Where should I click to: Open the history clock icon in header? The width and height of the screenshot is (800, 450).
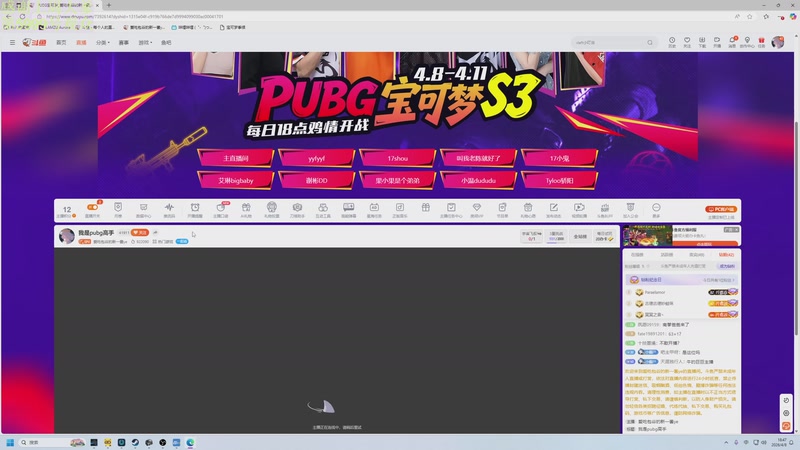[672, 42]
